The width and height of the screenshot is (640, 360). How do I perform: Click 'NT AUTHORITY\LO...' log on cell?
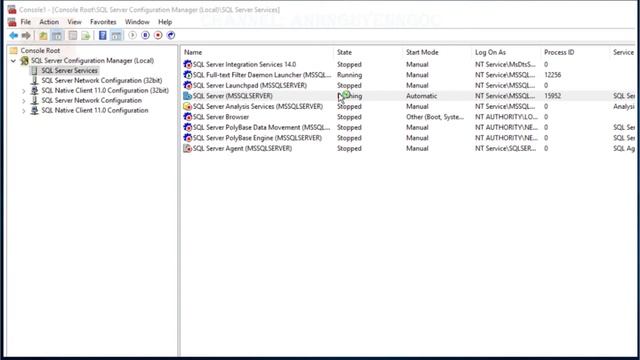(507, 117)
